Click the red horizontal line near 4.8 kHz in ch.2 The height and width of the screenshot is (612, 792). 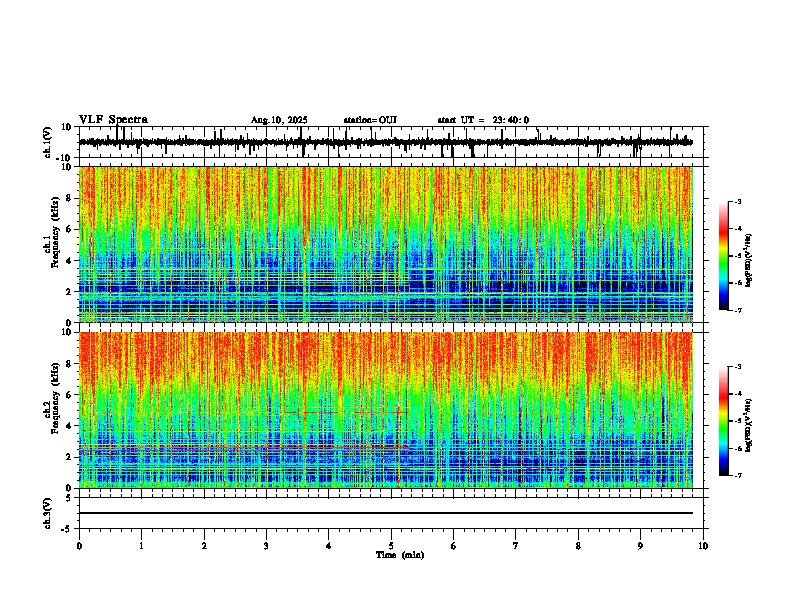(x=346, y=413)
